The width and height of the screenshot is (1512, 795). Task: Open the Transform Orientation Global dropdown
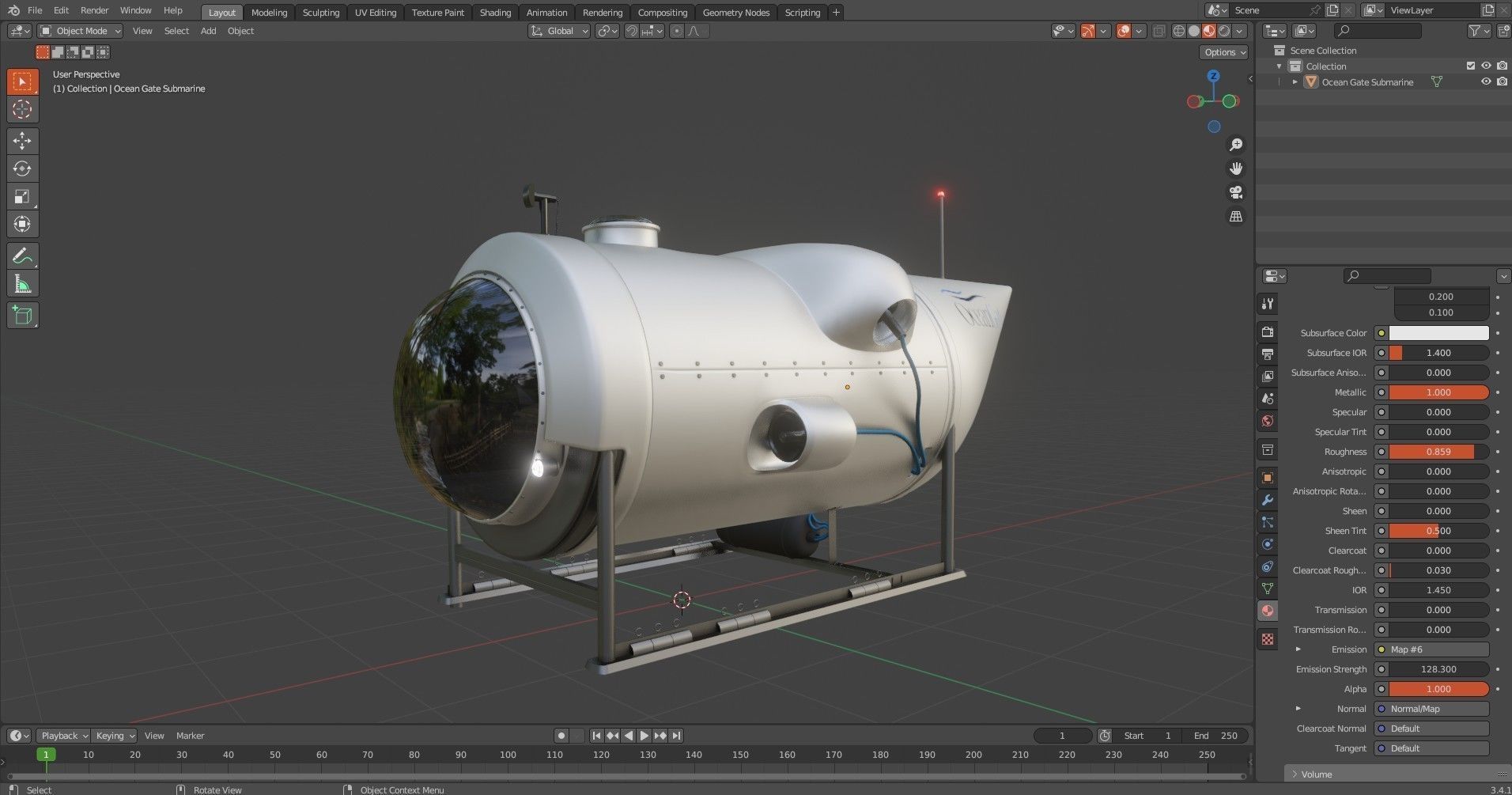coord(559,31)
